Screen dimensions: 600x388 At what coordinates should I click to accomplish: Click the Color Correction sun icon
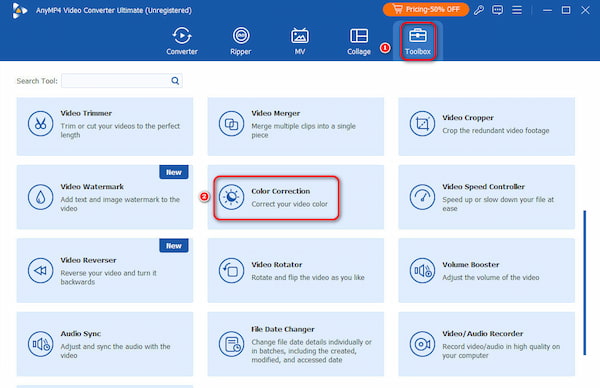coord(231,197)
